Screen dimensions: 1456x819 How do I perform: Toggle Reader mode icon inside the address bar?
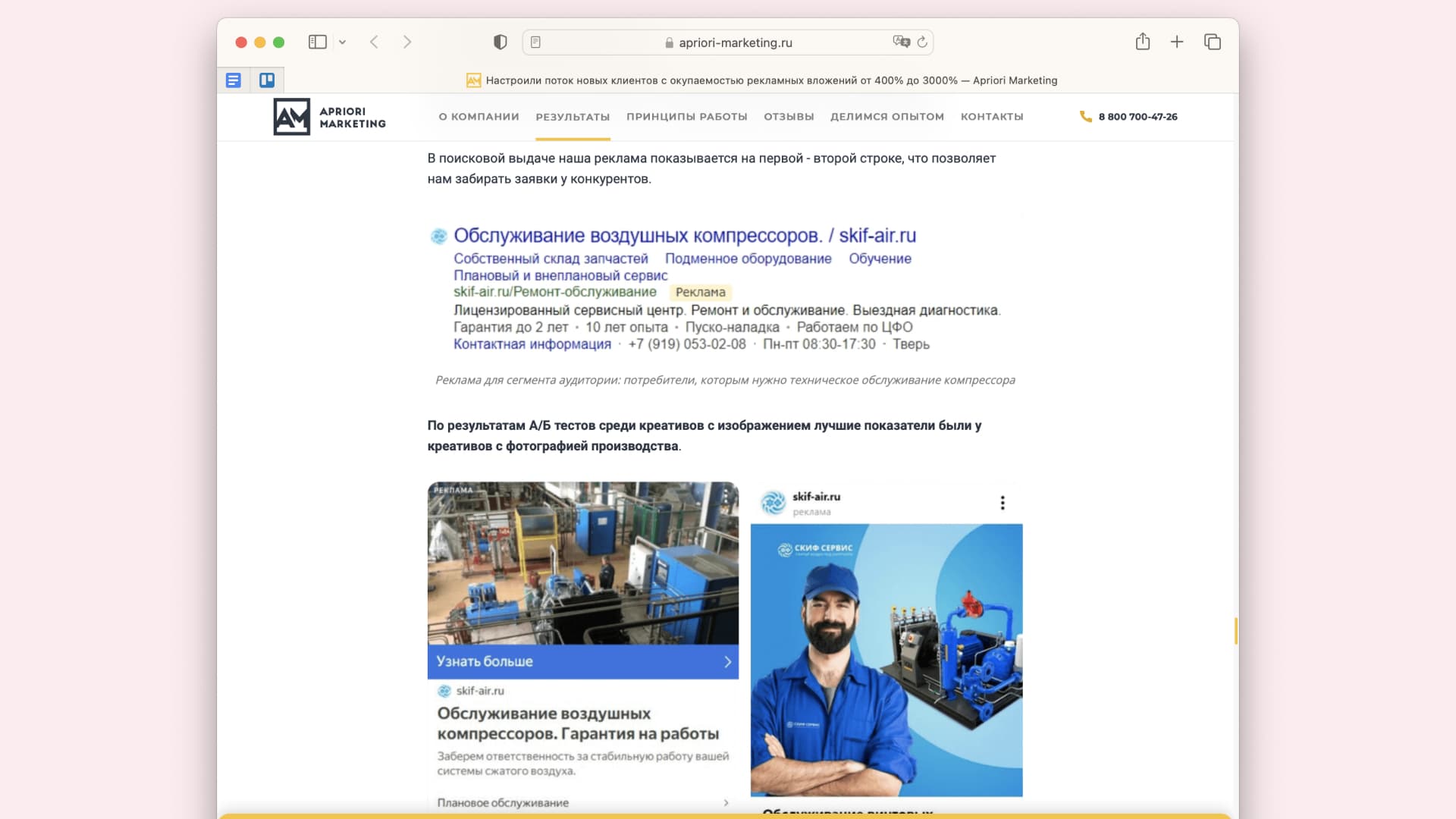tap(537, 42)
